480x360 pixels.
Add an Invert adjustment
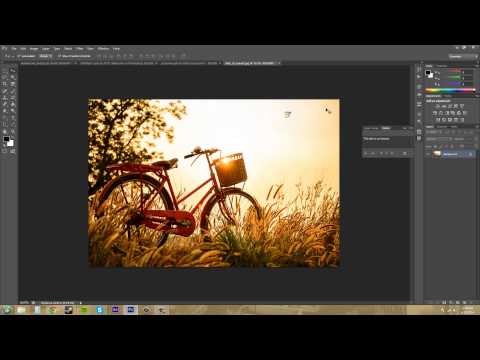point(437,120)
